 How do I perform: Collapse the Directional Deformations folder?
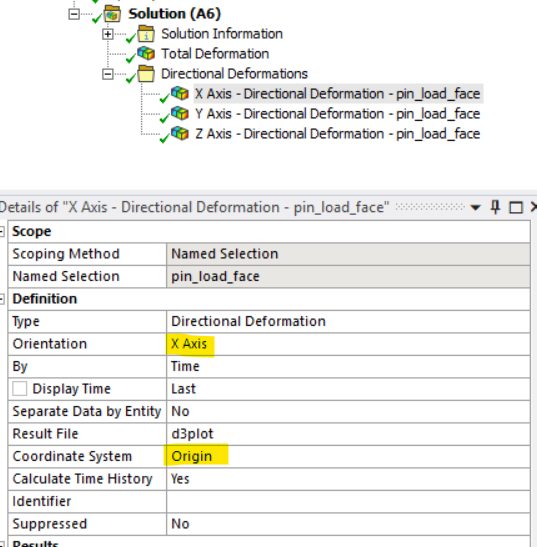click(x=107, y=74)
